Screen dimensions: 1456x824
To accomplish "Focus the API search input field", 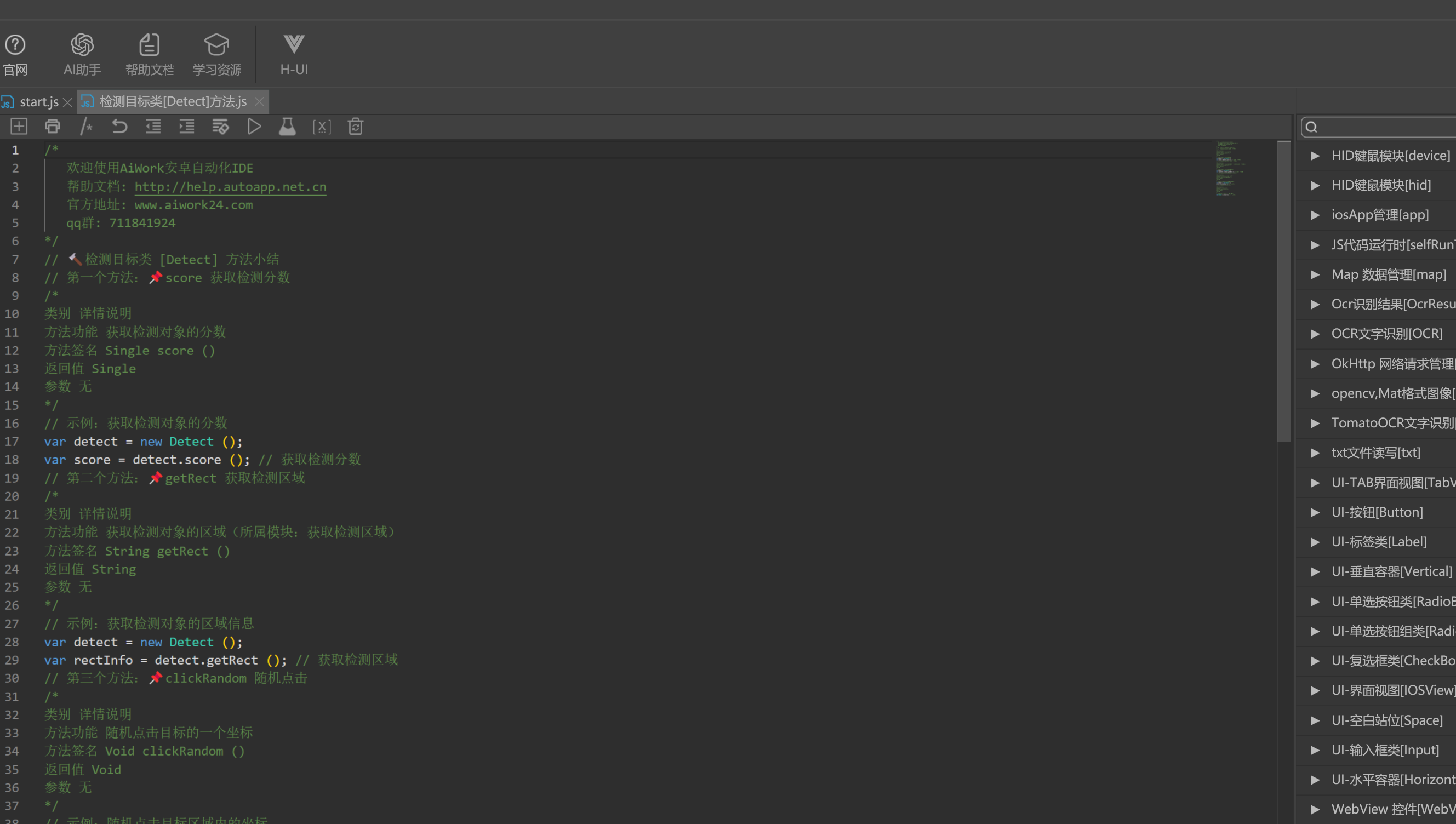I will pyautogui.click(x=1379, y=127).
